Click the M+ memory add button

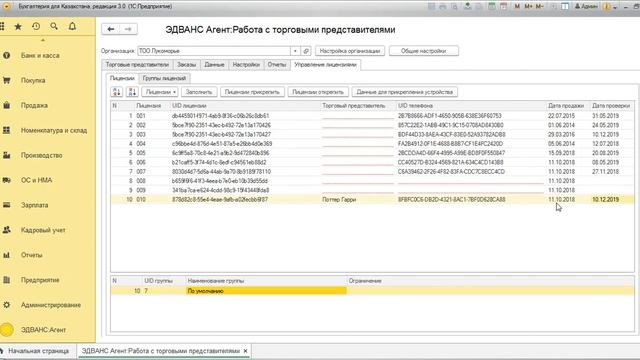click(x=529, y=6)
